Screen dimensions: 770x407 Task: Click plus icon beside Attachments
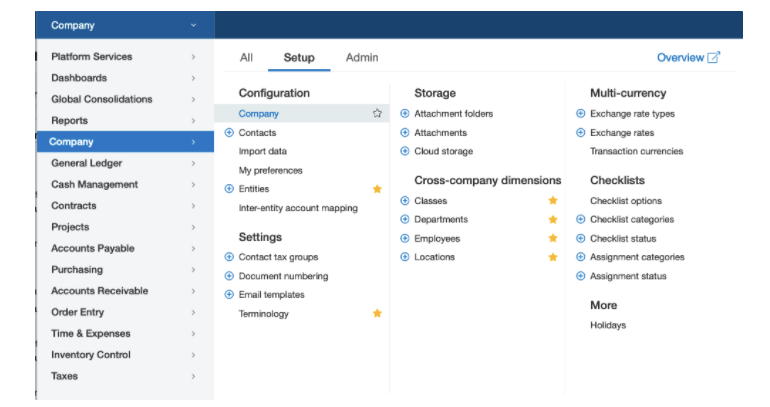[405, 133]
